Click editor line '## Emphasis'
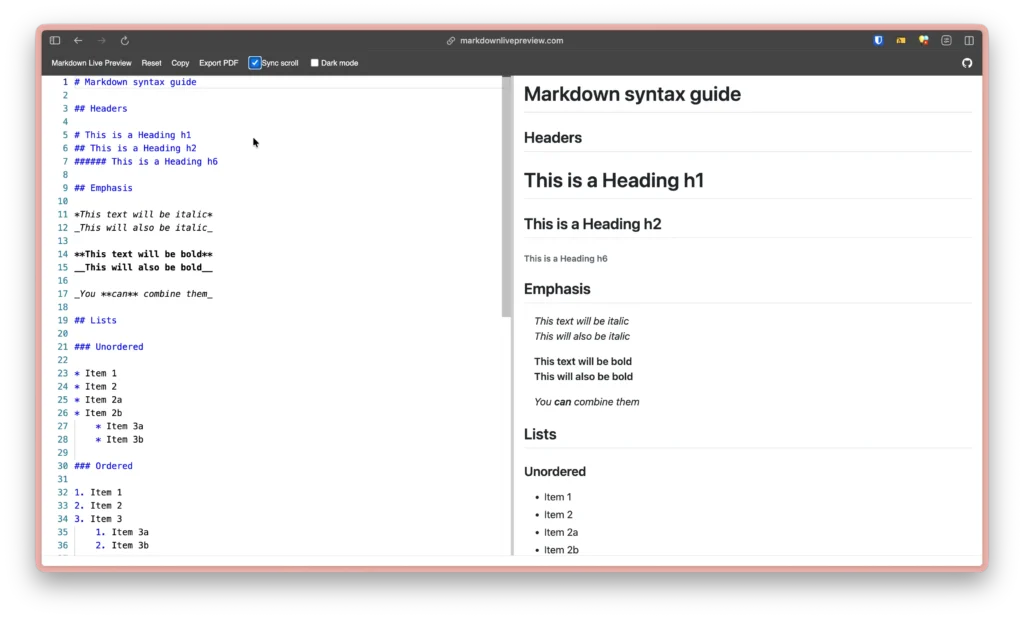Image resolution: width=1024 pixels, height=619 pixels. (x=103, y=188)
